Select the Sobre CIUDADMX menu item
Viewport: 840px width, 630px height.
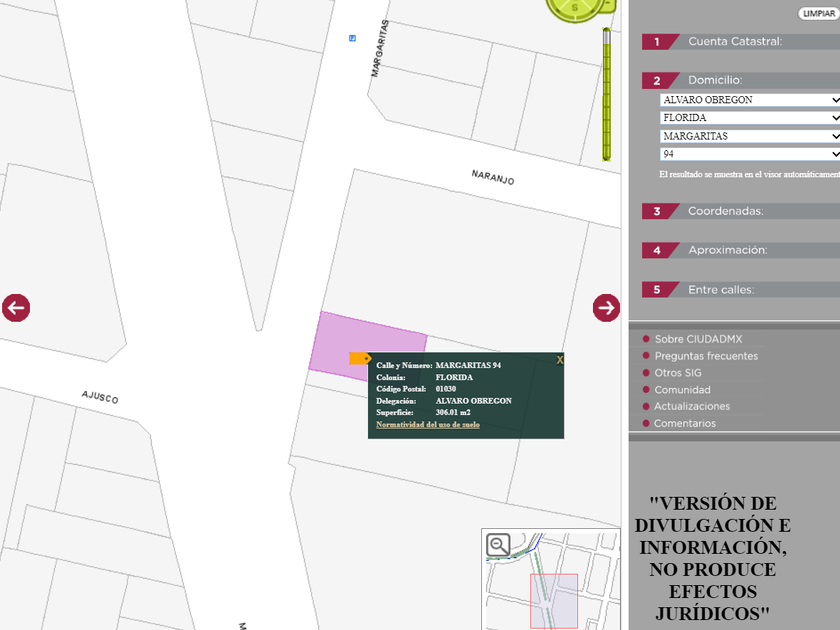tap(698, 339)
